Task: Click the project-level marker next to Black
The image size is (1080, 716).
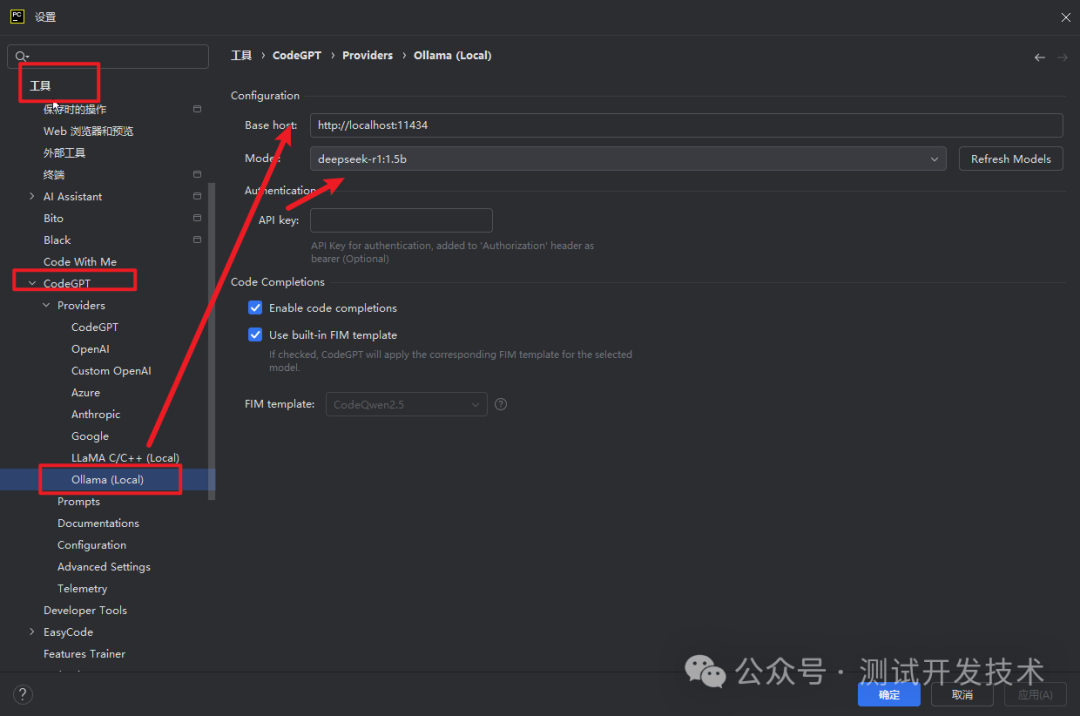Action: click(197, 240)
